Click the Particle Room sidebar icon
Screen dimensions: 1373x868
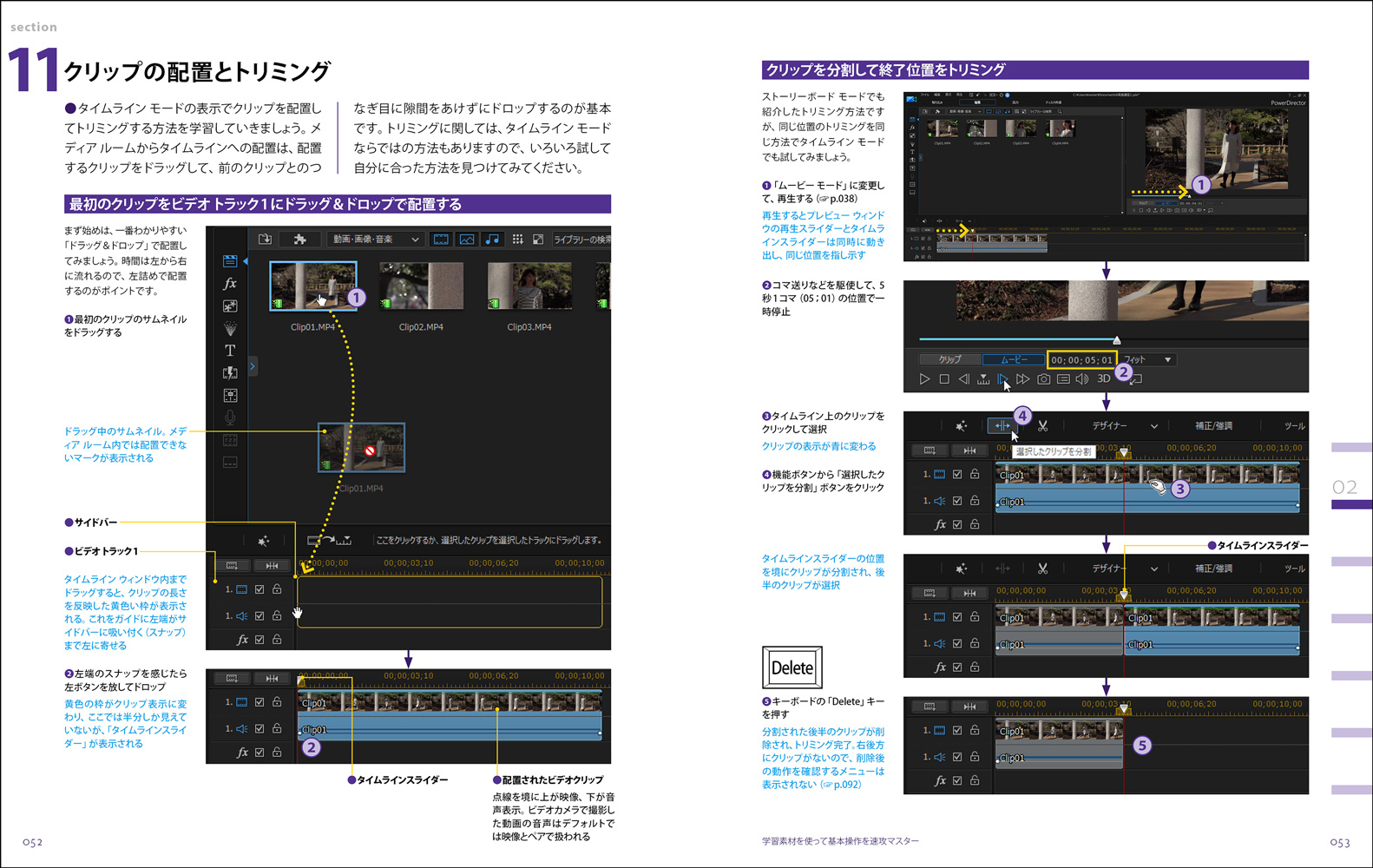pos(230,329)
